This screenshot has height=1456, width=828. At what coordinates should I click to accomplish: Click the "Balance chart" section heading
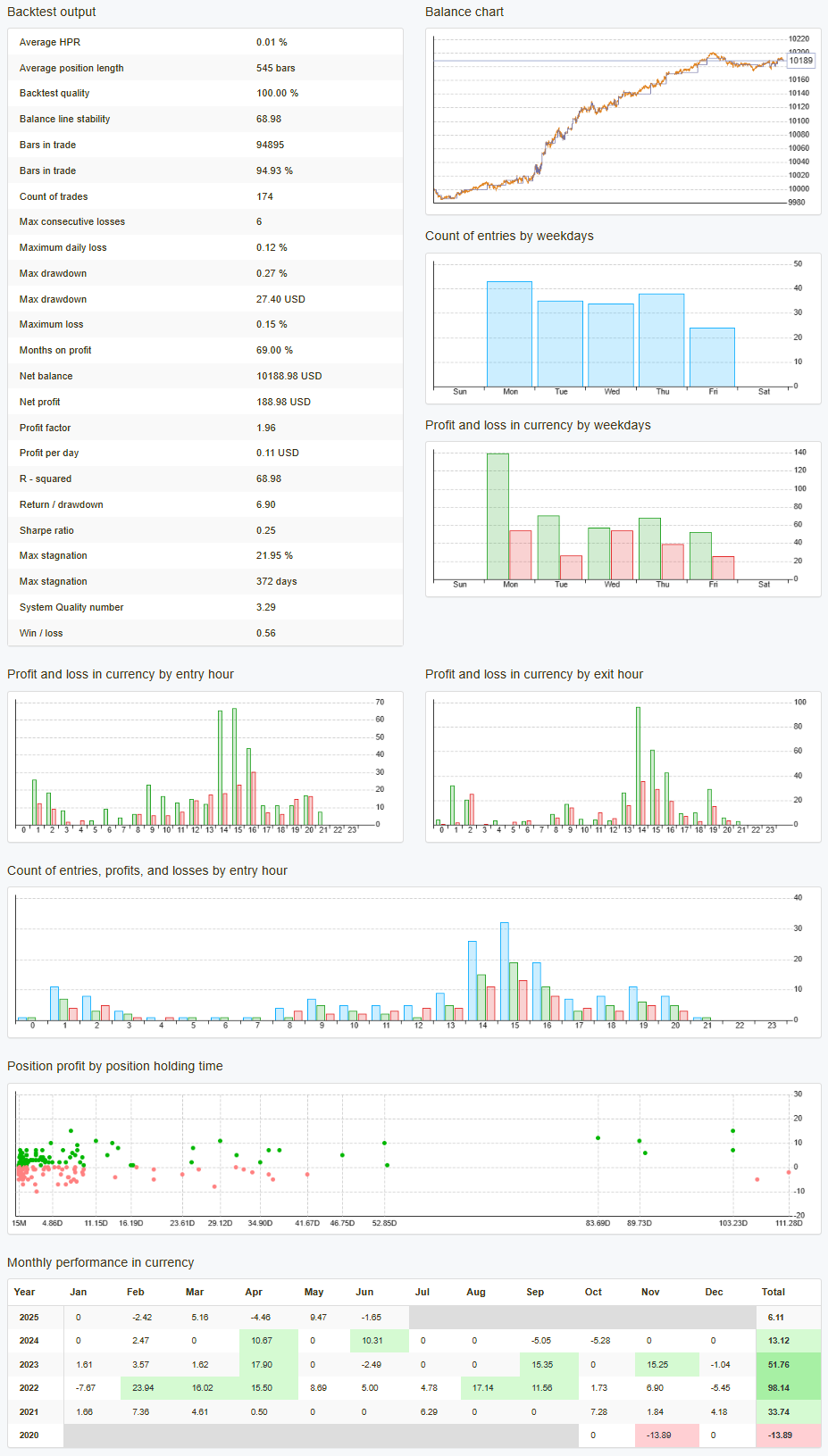coord(464,12)
